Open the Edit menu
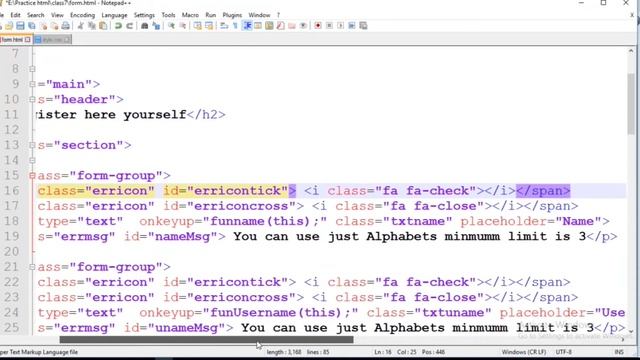This screenshot has height=360, width=640. point(16,15)
